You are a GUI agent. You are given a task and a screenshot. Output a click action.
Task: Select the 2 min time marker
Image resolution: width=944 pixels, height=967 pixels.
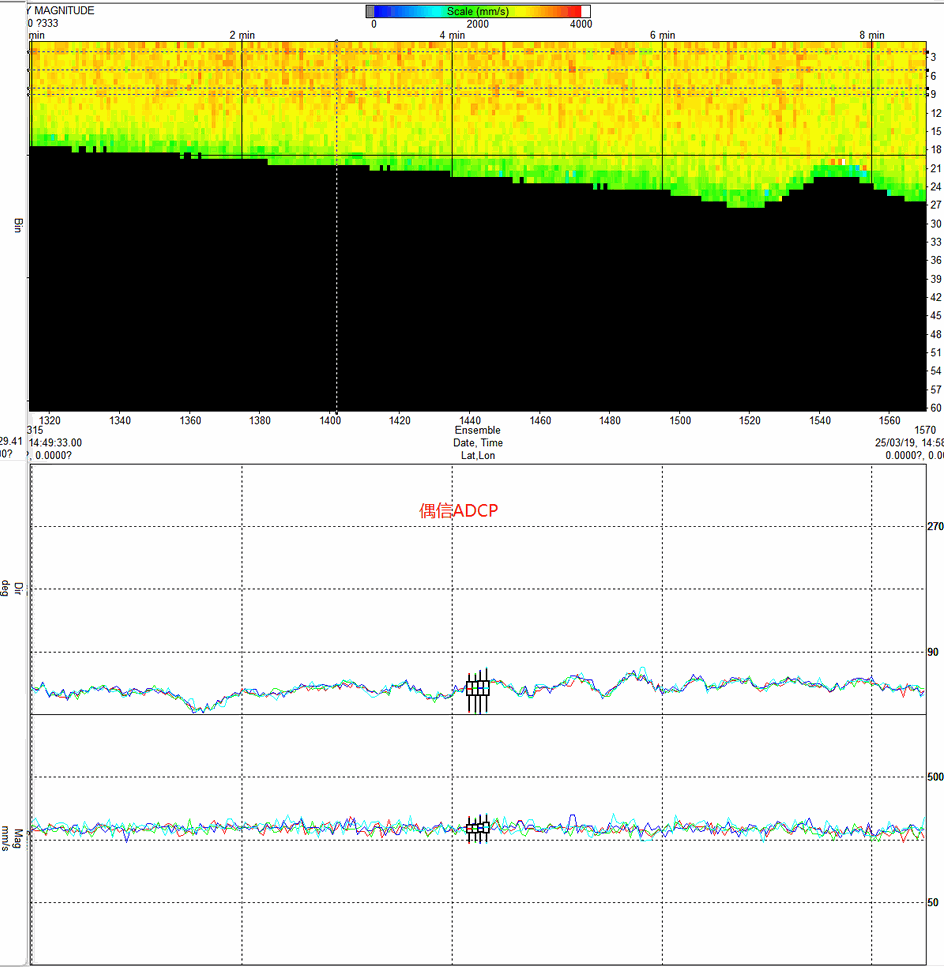coord(242,35)
